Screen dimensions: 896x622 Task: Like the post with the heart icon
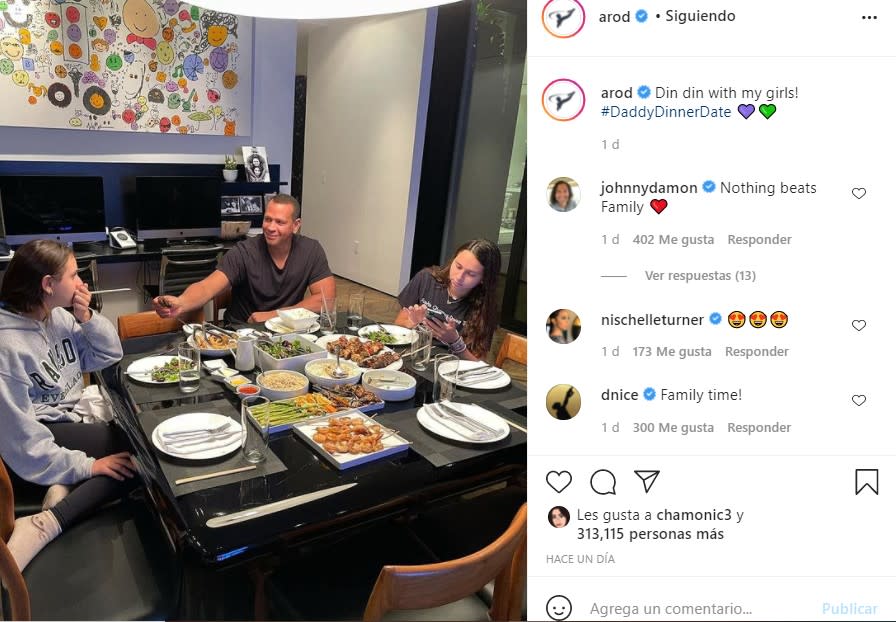558,482
